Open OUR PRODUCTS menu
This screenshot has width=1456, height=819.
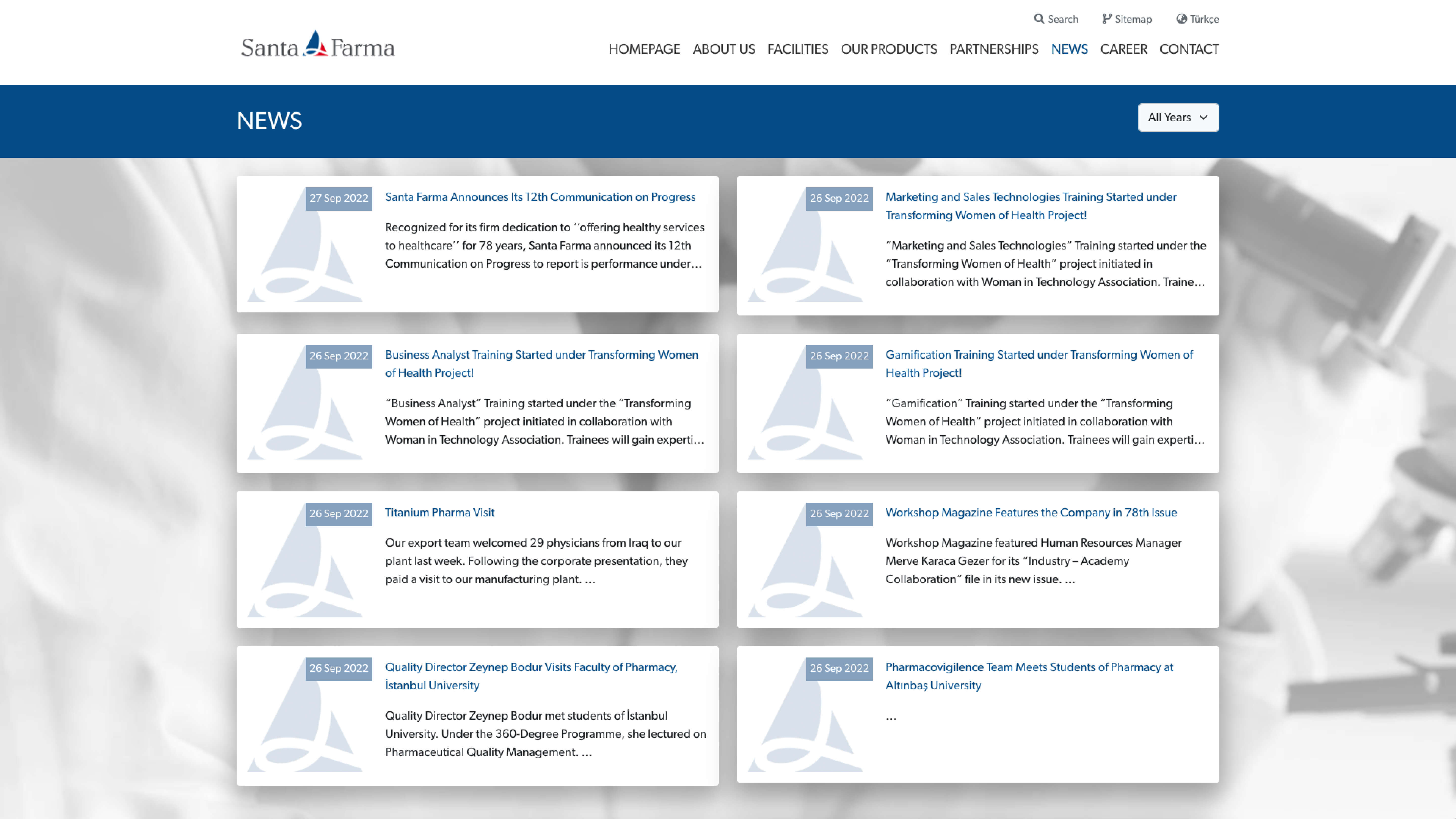click(889, 49)
